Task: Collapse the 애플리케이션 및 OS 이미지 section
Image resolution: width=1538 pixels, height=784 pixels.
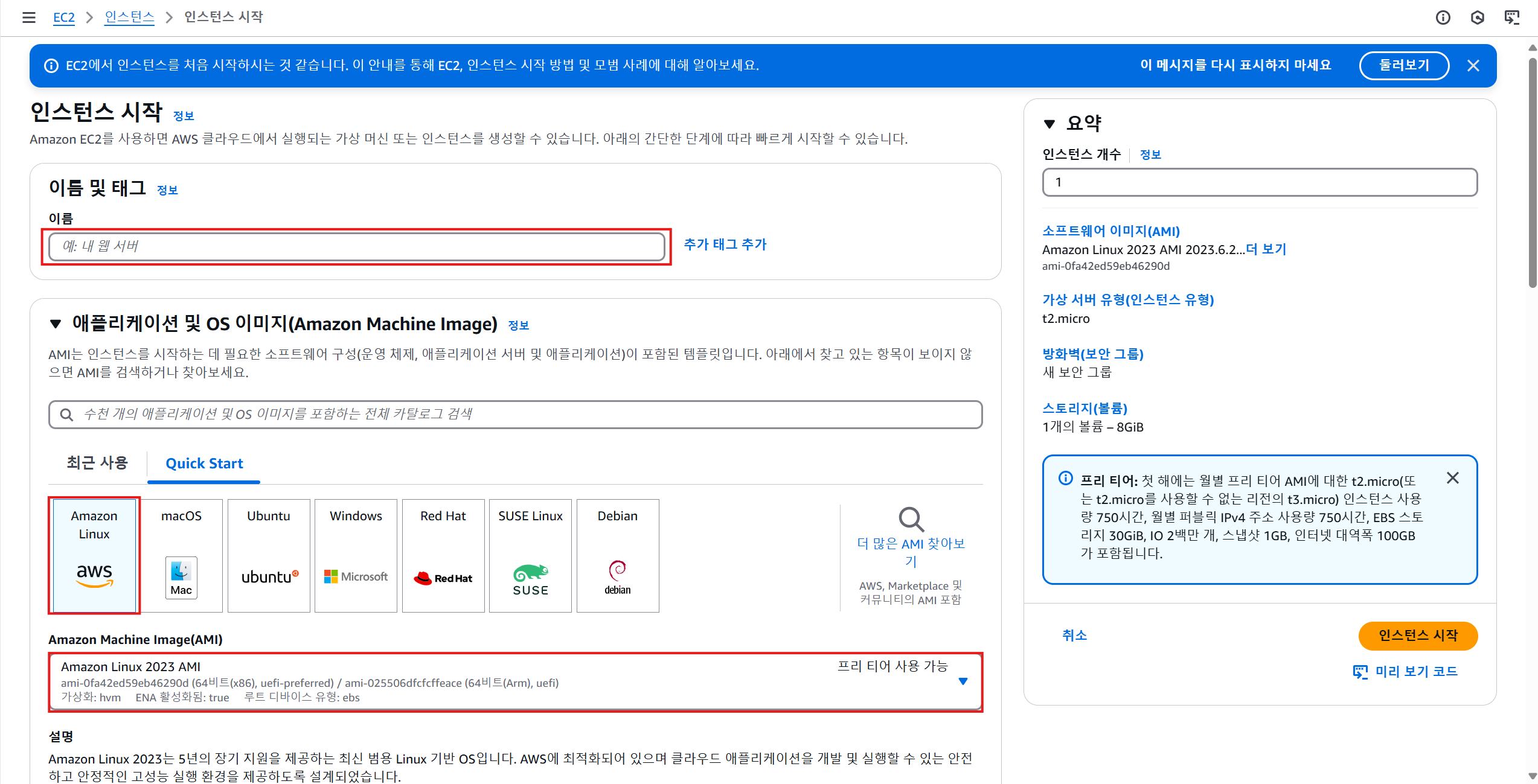Action: (56, 324)
